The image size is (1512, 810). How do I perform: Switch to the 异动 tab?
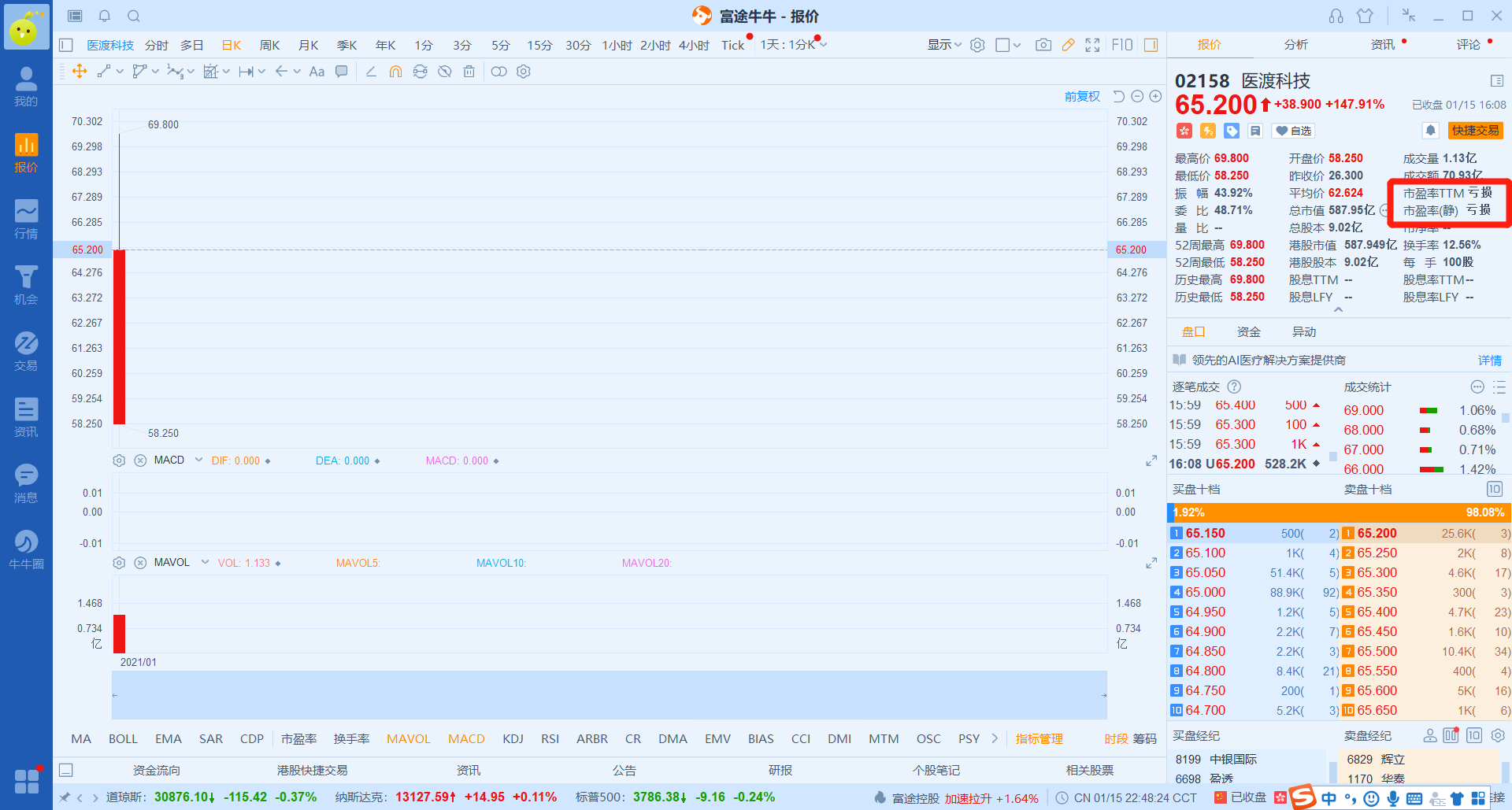[1304, 332]
